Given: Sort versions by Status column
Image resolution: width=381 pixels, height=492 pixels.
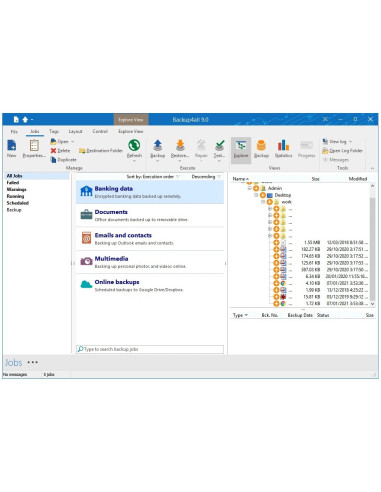Looking at the screenshot, I should pyautogui.click(x=323, y=315).
